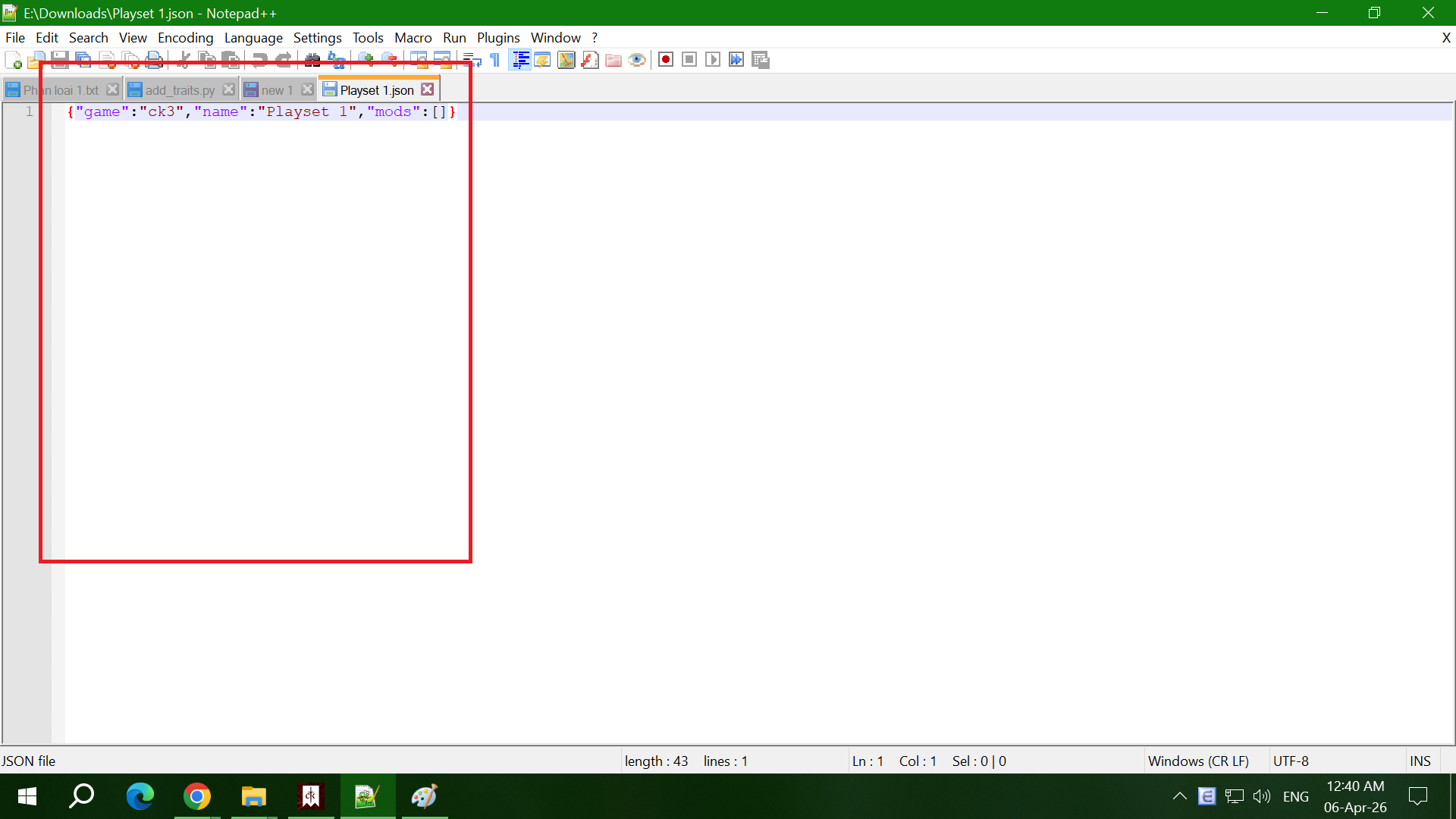The height and width of the screenshot is (819, 1456).
Task: Open the Macro menu
Action: pyautogui.click(x=413, y=38)
